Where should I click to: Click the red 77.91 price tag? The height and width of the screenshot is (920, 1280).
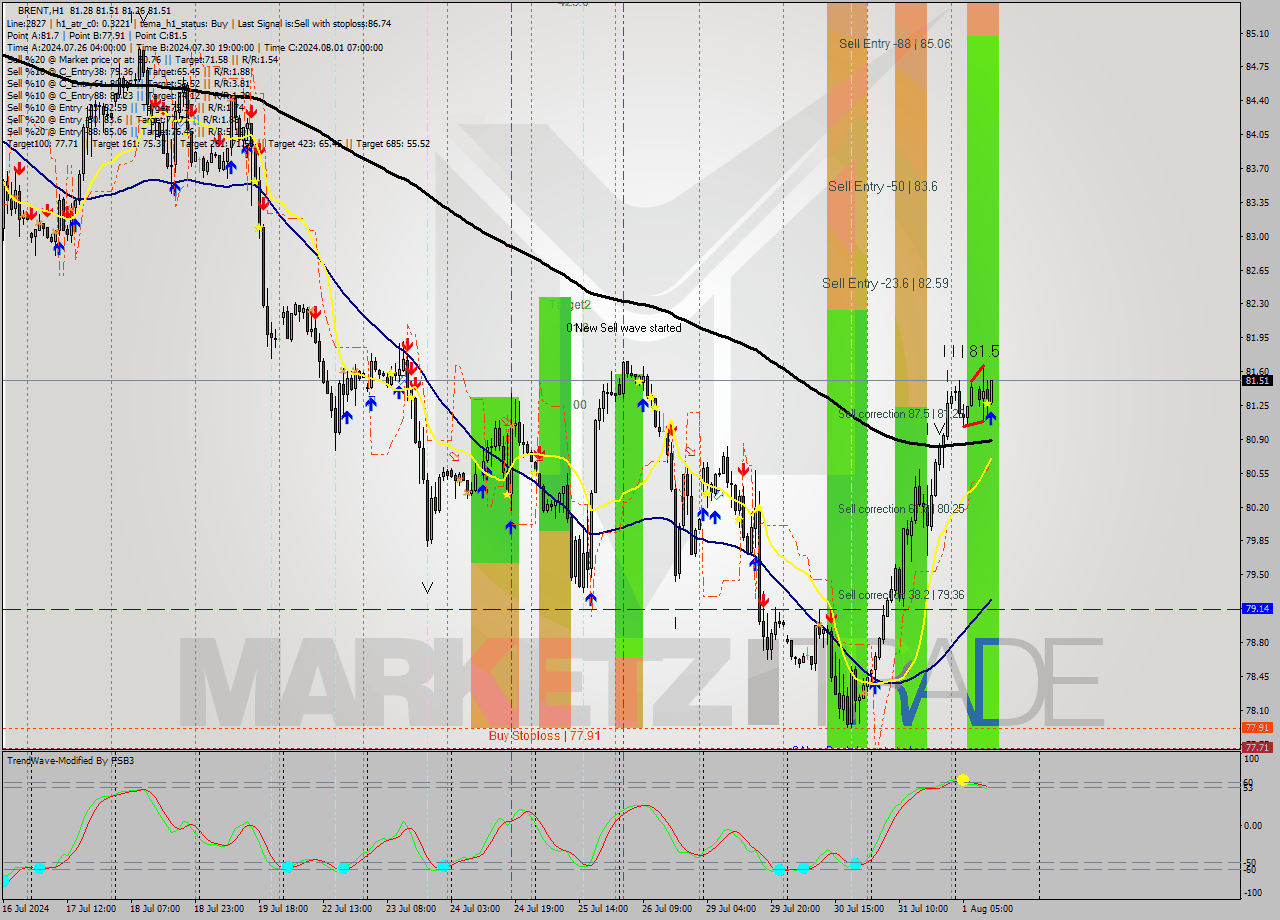1257,727
